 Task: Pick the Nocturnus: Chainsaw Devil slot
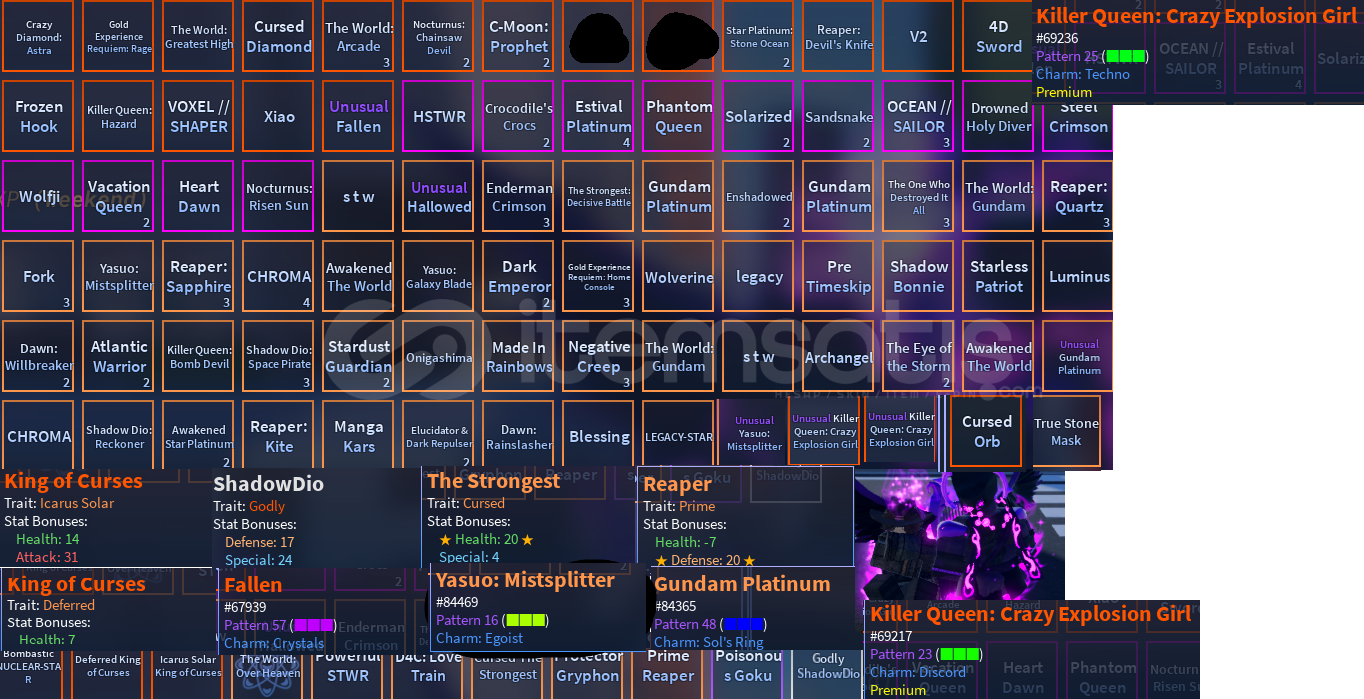[439, 36]
